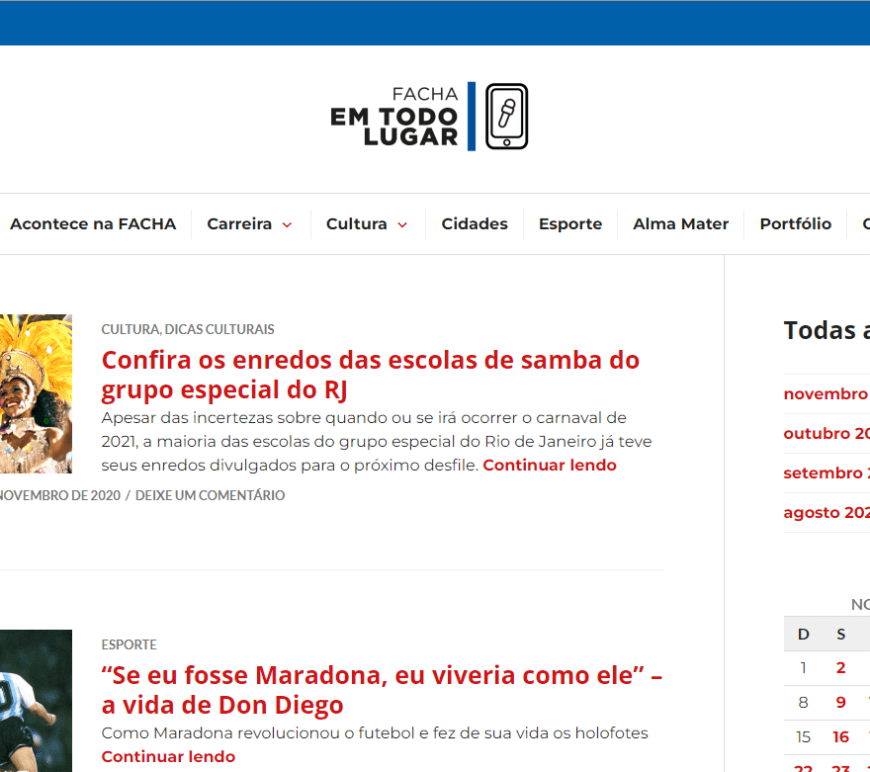This screenshot has width=870, height=772.
Task: Read the samba enredos article headline
Action: pyautogui.click(x=370, y=373)
